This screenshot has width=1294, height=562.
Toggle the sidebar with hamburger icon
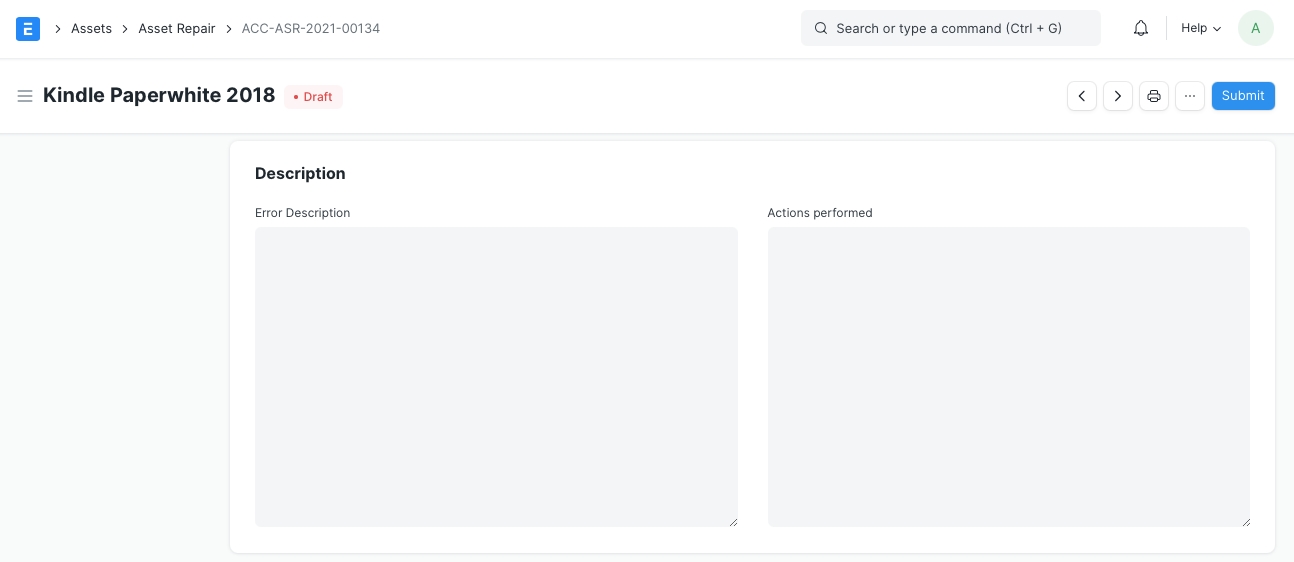point(25,96)
